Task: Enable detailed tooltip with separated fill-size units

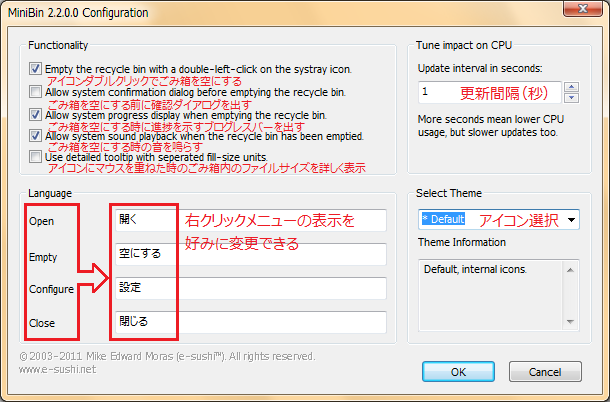Action: (x=35, y=157)
